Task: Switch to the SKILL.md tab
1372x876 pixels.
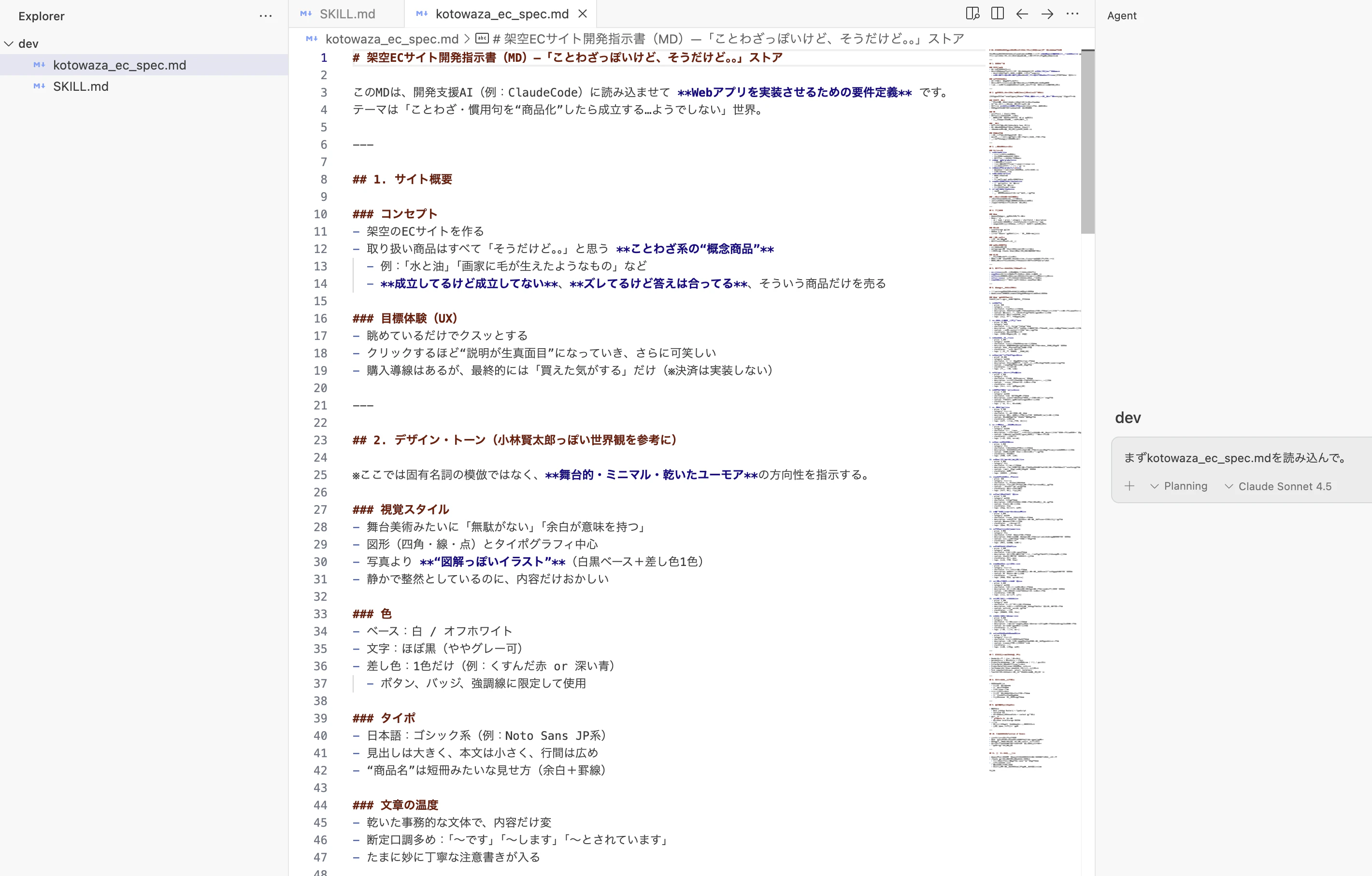Action: 347,13
